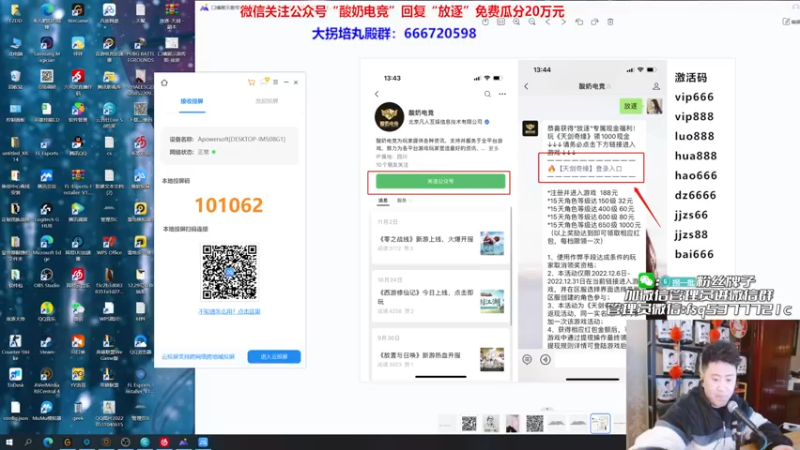Open QQ音乐 desktop shortcut
800x450 pixels.
coord(46,312)
